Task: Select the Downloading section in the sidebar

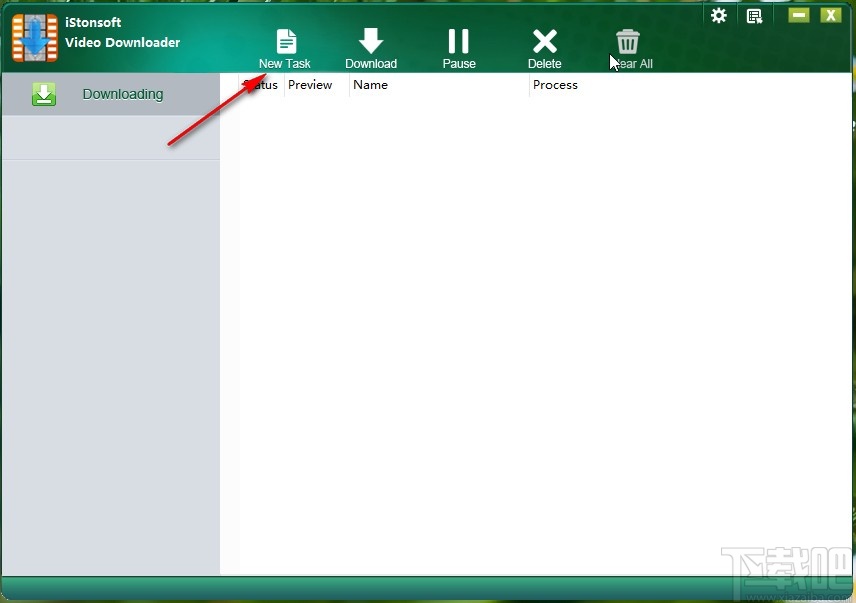Action: pyautogui.click(x=122, y=93)
